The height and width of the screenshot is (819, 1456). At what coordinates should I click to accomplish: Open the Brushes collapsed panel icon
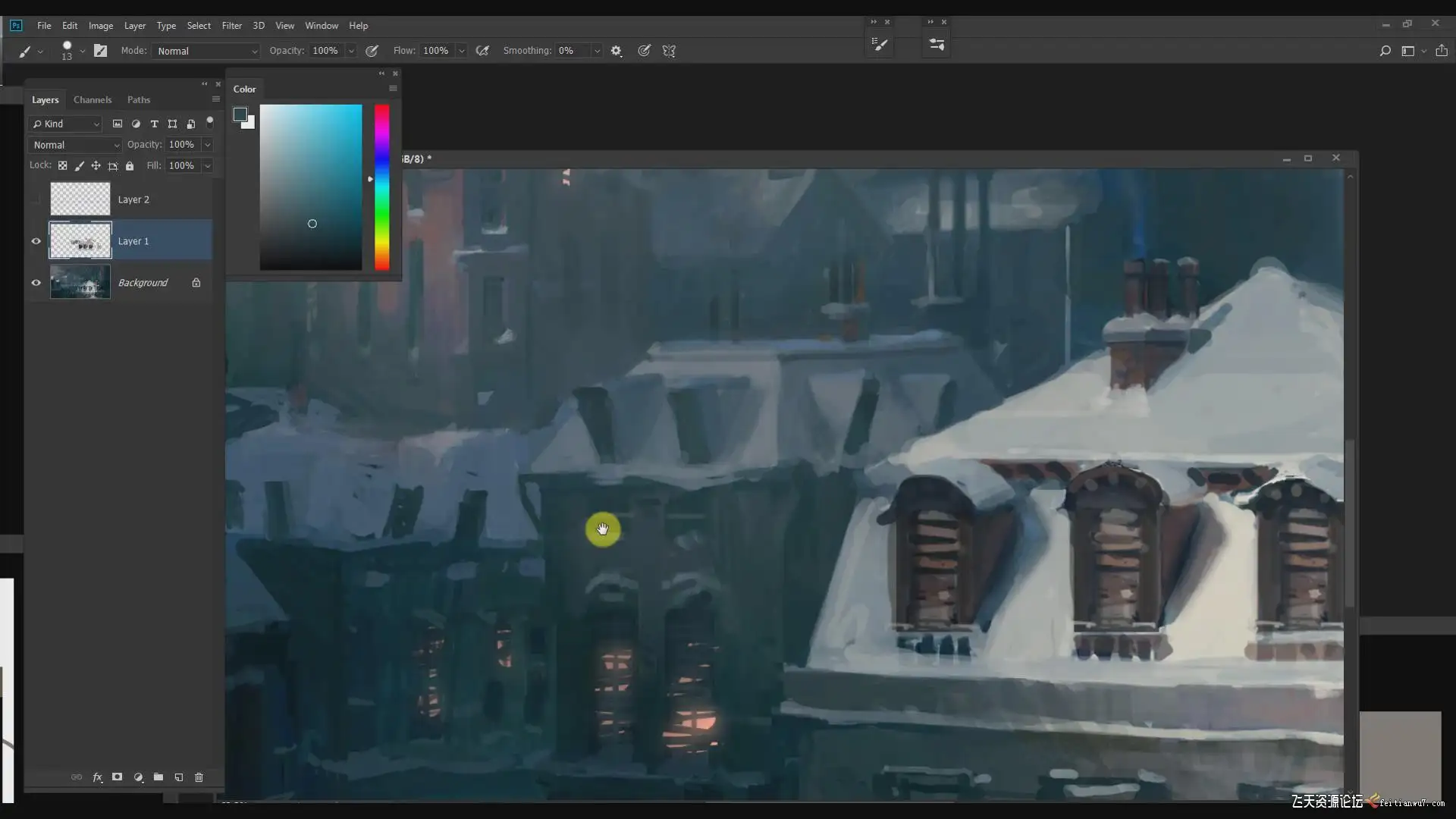pos(880,45)
